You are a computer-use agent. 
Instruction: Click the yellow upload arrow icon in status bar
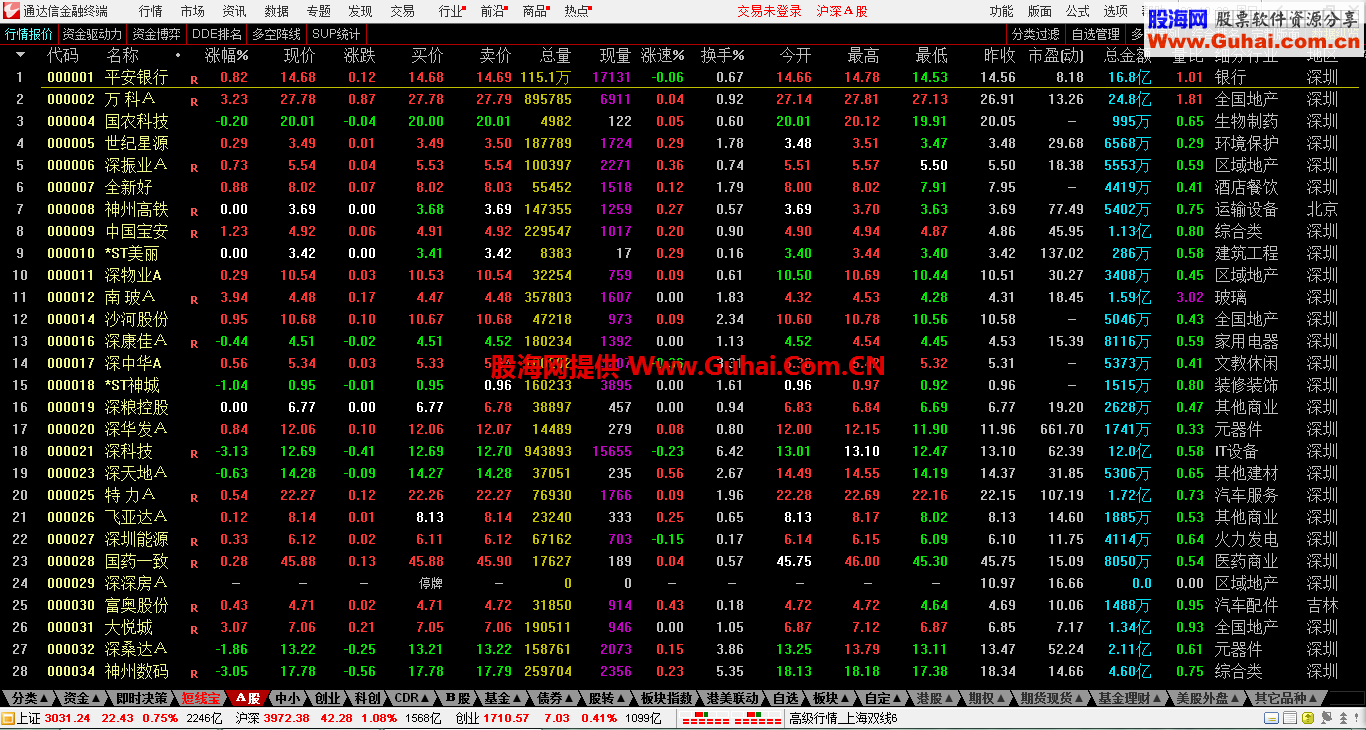1308,718
